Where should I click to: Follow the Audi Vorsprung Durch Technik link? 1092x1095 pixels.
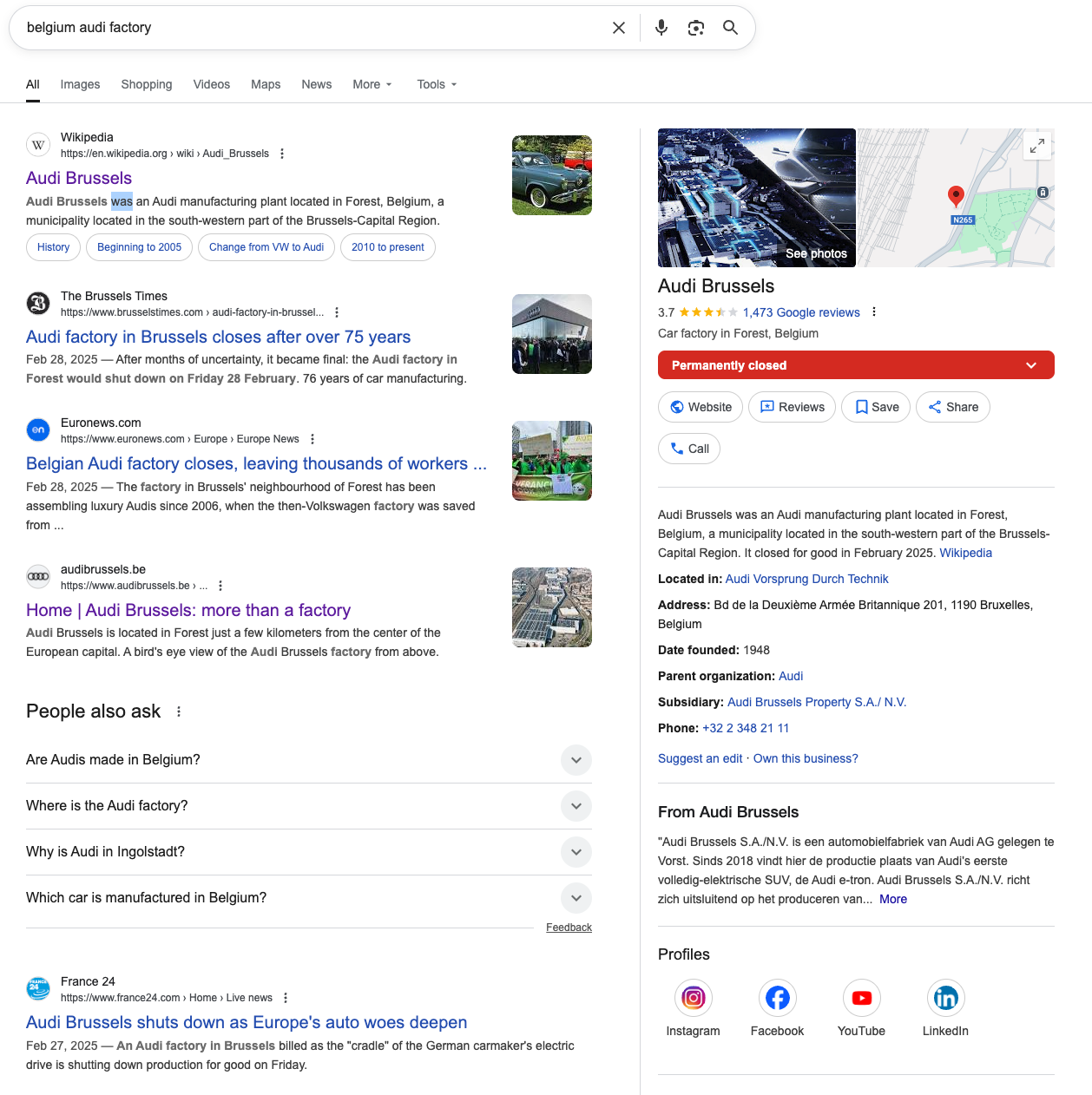tap(807, 579)
